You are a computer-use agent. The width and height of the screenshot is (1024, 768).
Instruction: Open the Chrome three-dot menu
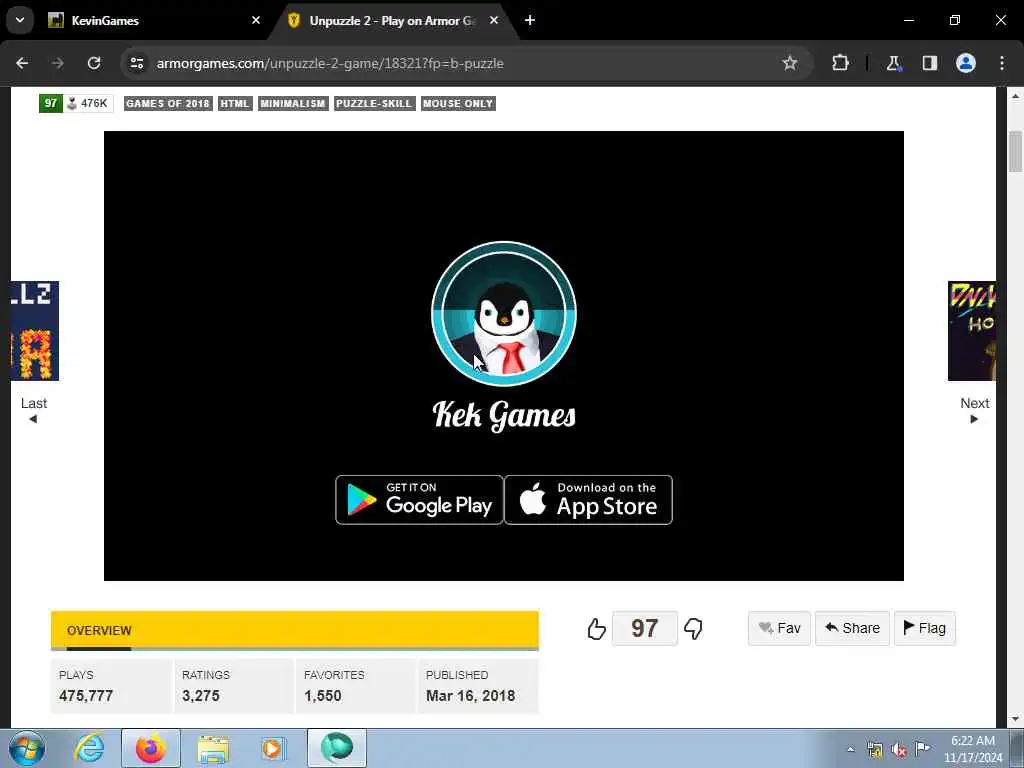(x=1002, y=63)
